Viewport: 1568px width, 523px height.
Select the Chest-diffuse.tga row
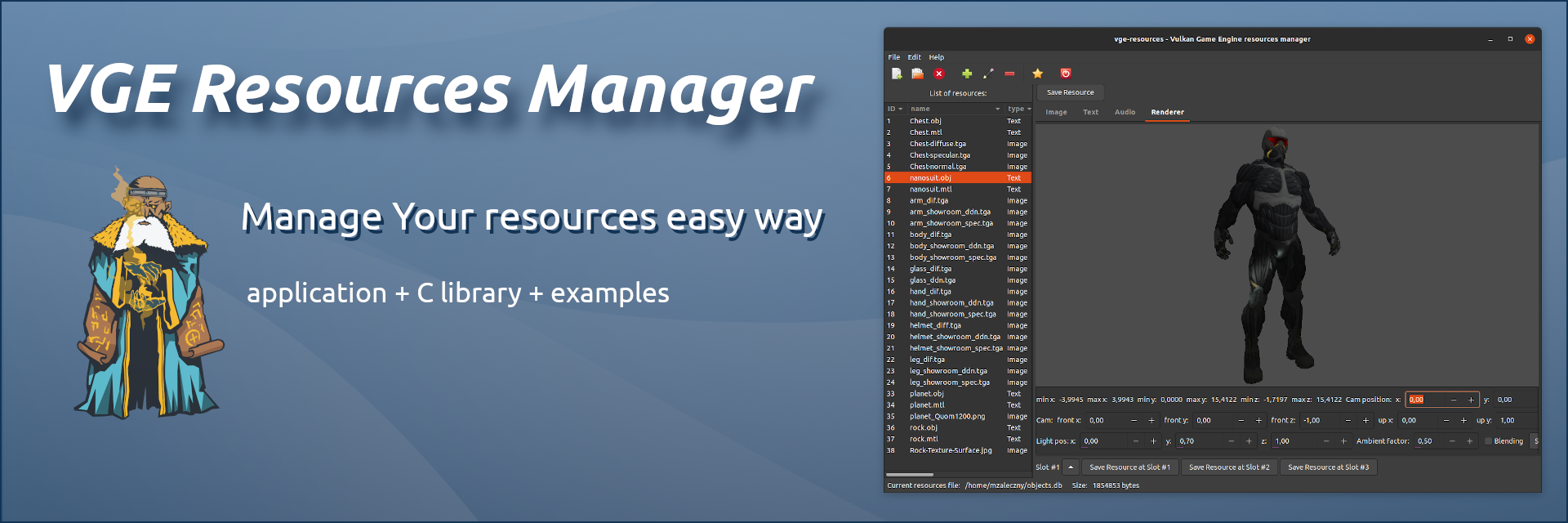(958, 144)
